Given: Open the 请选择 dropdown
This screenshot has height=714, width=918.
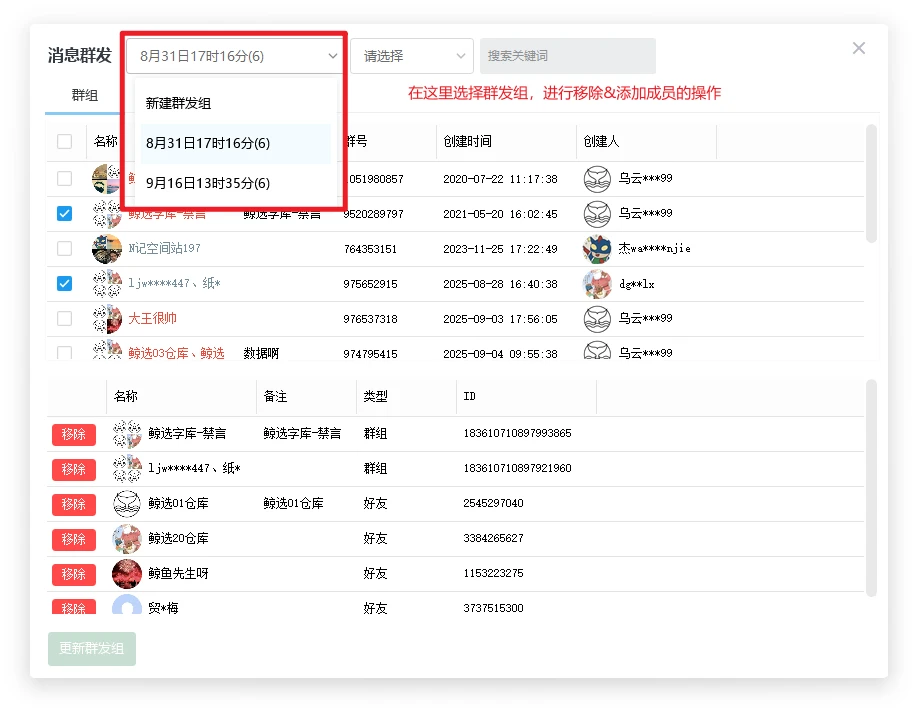Looking at the screenshot, I should coord(411,56).
